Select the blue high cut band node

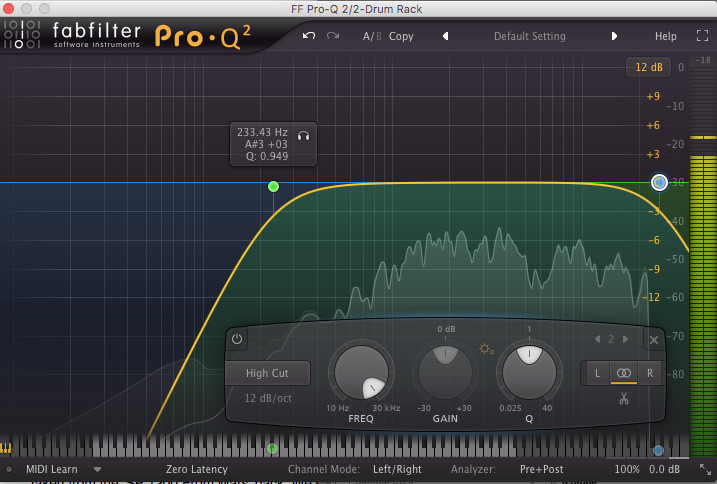(x=659, y=183)
